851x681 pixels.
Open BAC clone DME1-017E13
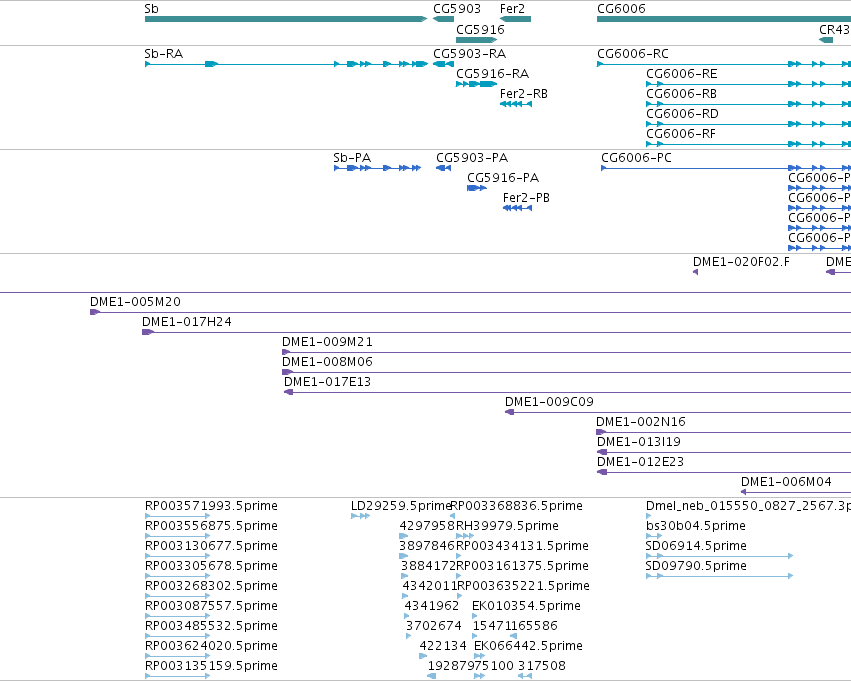568,392
